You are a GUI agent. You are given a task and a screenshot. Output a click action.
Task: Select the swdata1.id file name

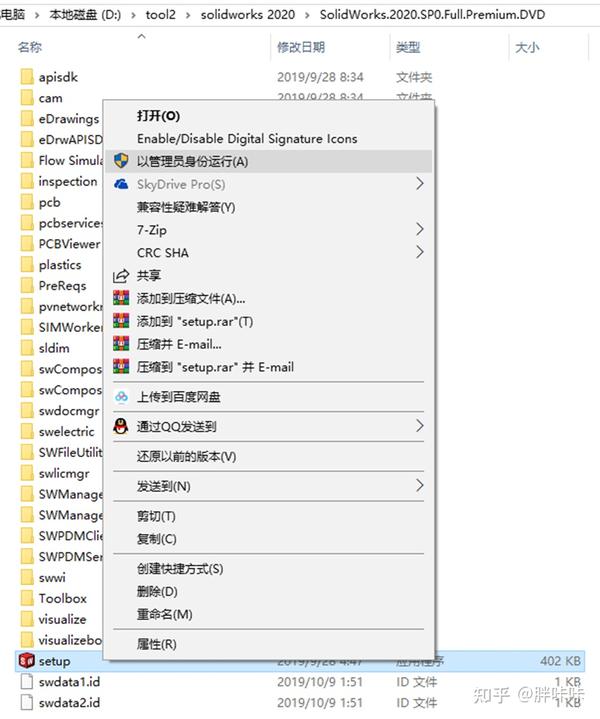69,682
